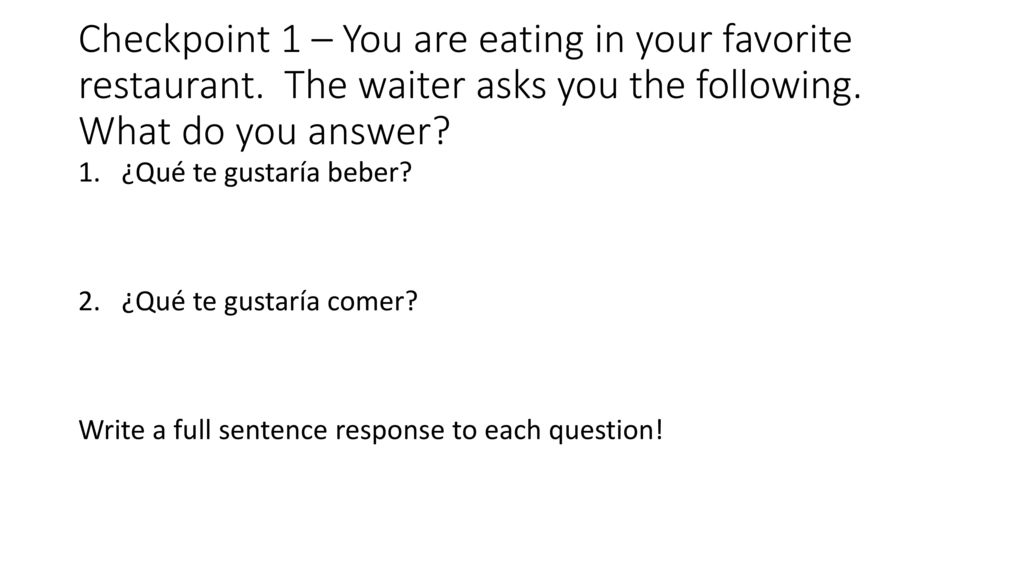Click the list number "2."
1024x576 pixels.
[x=89, y=301]
